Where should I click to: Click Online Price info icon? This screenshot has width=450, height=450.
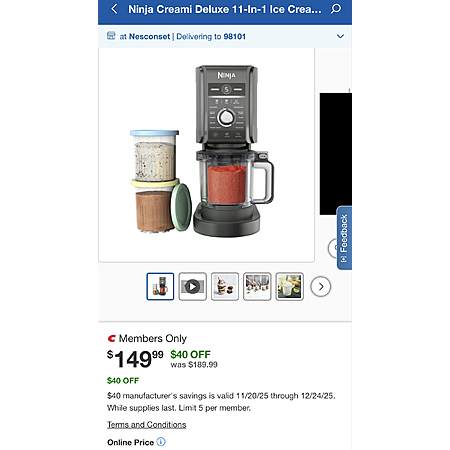pos(161,442)
